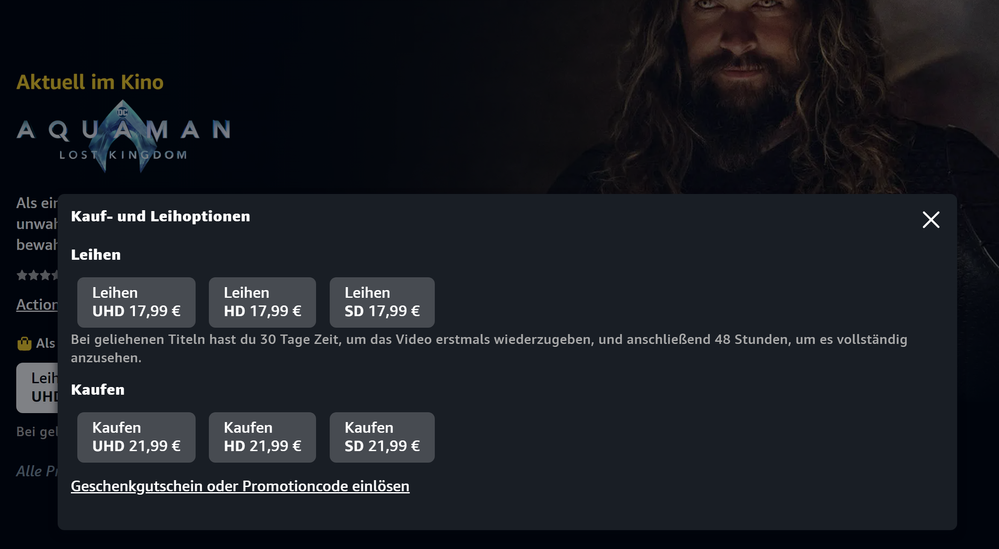Click the shopping bag icon
This screenshot has height=549, width=999.
tap(25, 343)
